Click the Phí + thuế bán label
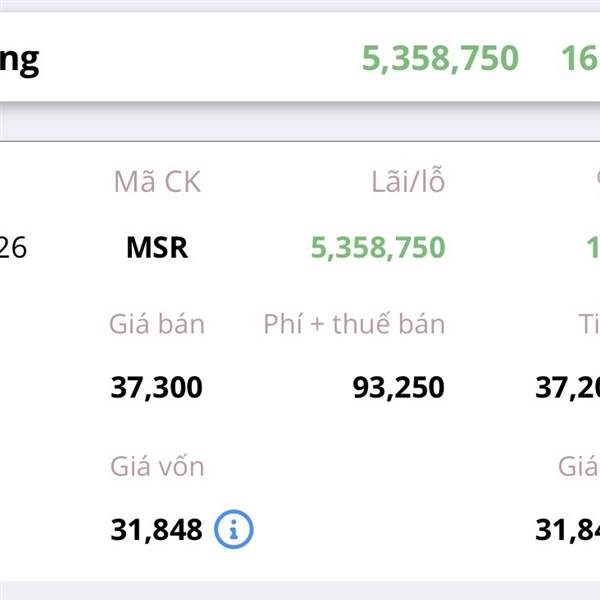 (354, 324)
